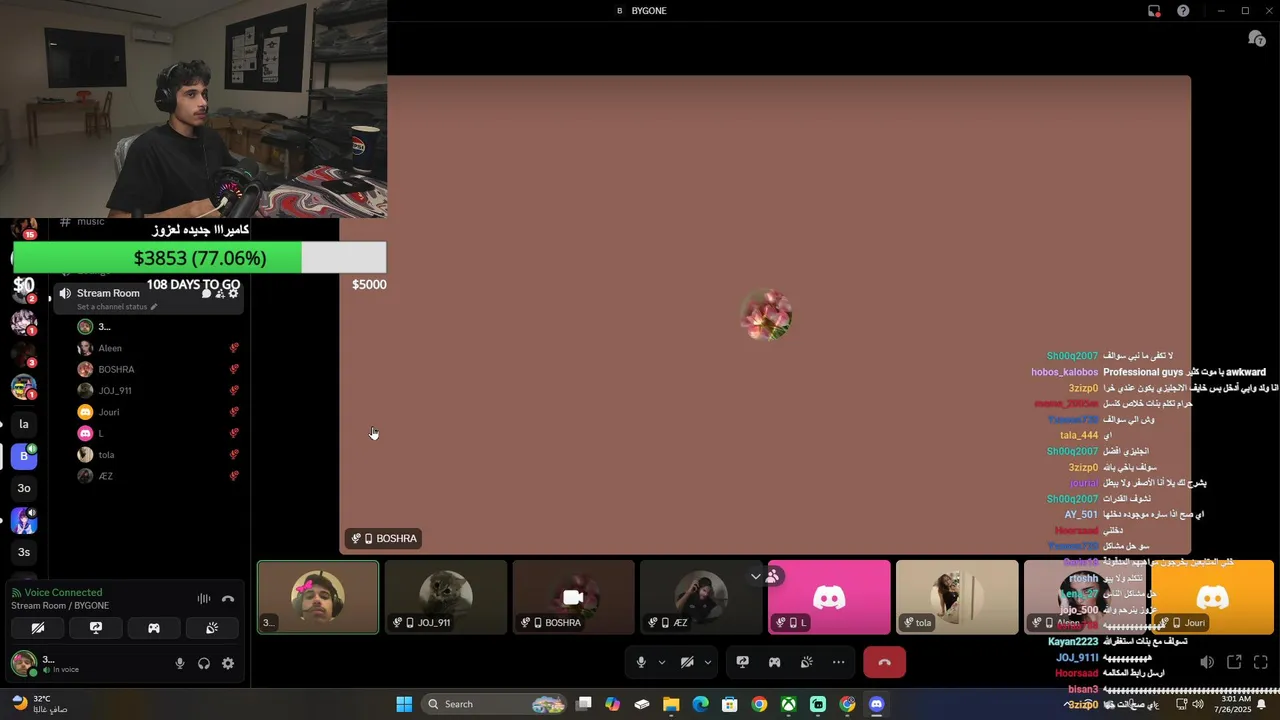The image size is (1280, 720).
Task: Select L in voice member list
Action: pos(159,433)
